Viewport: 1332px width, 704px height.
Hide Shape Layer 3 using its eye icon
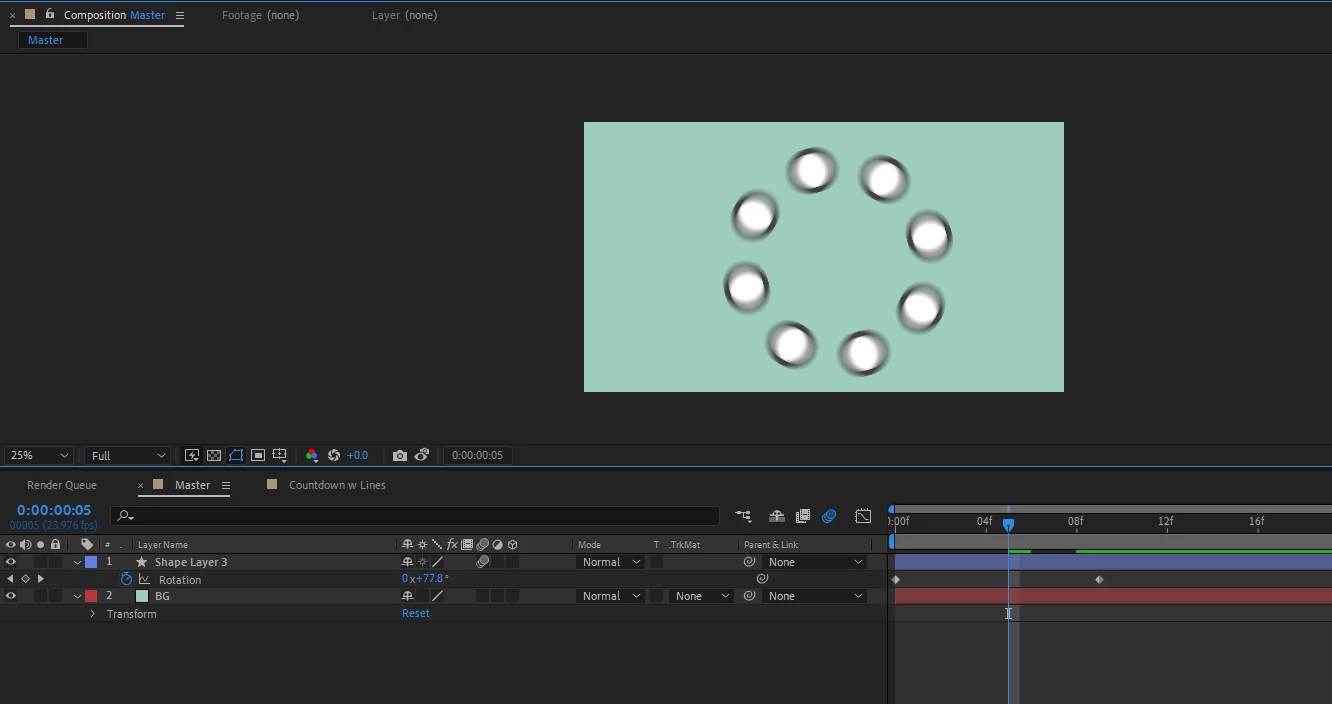point(11,562)
